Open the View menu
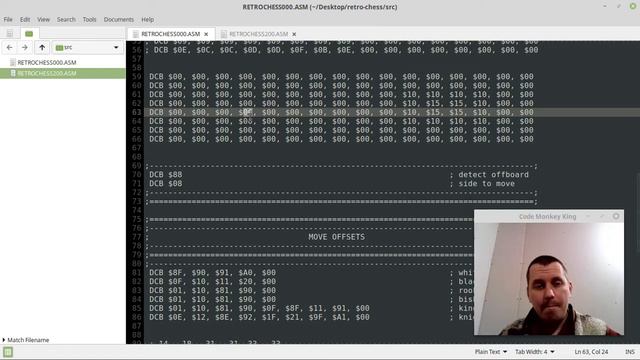Screen dimensions: 640x360 click(x=43, y=19)
